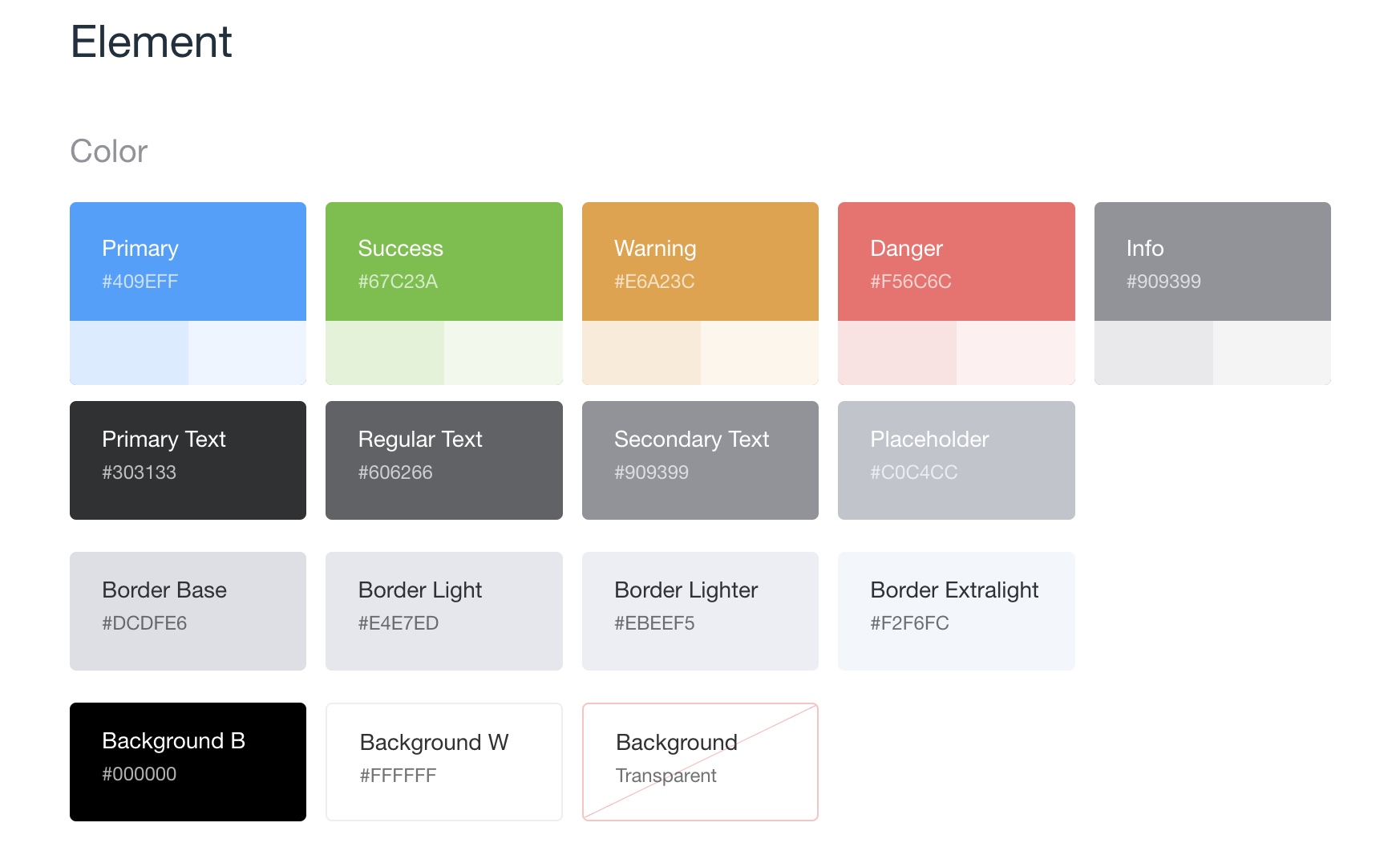Click the Background Transparent swatch

[700, 762]
